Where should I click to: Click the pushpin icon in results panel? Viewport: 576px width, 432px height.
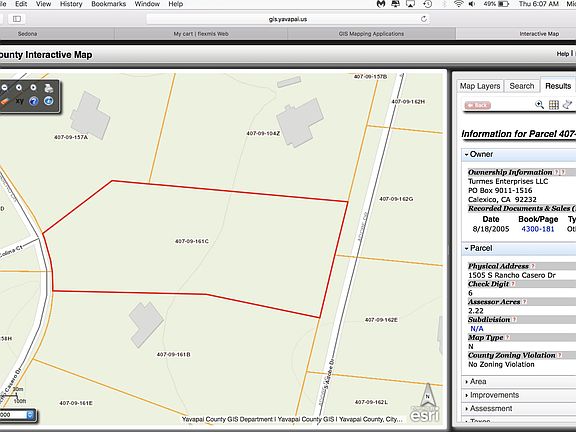pos(568,105)
